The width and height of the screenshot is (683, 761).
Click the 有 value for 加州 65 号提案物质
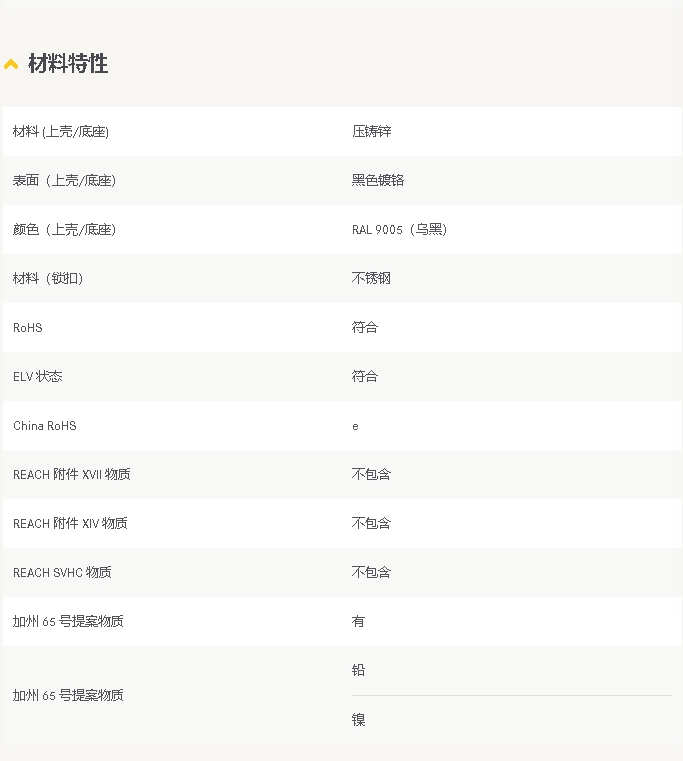pos(358,622)
